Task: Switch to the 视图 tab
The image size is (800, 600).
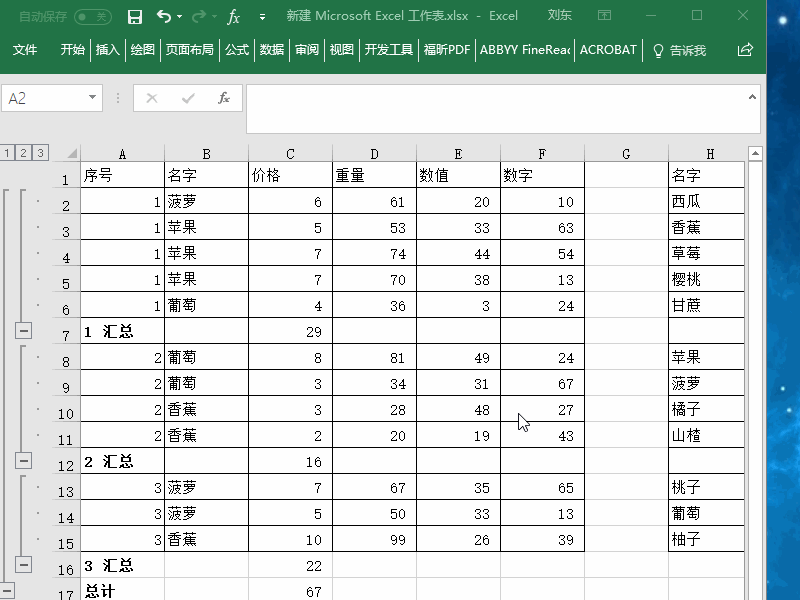Action: 341,49
